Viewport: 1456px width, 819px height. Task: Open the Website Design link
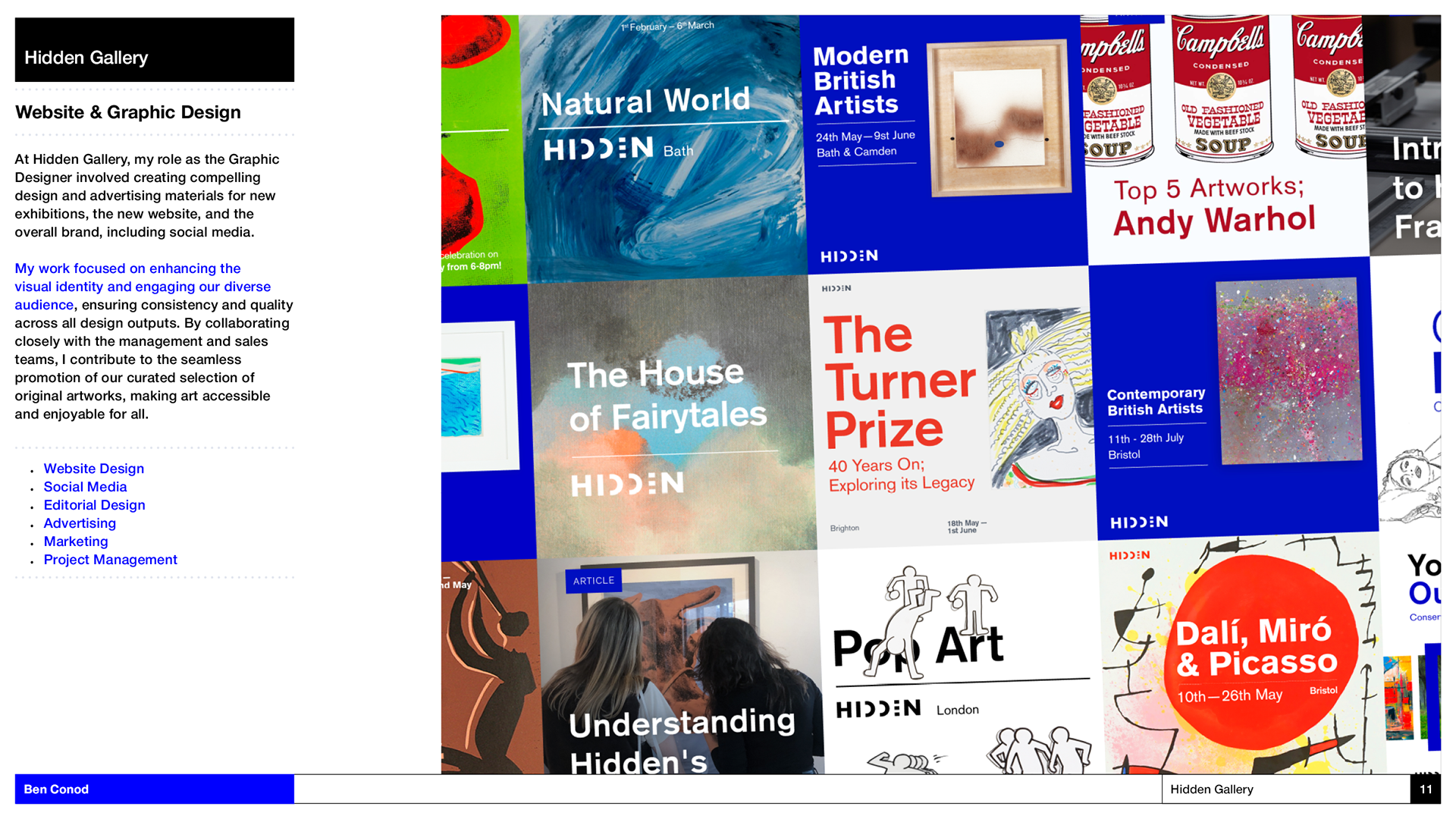[93, 469]
